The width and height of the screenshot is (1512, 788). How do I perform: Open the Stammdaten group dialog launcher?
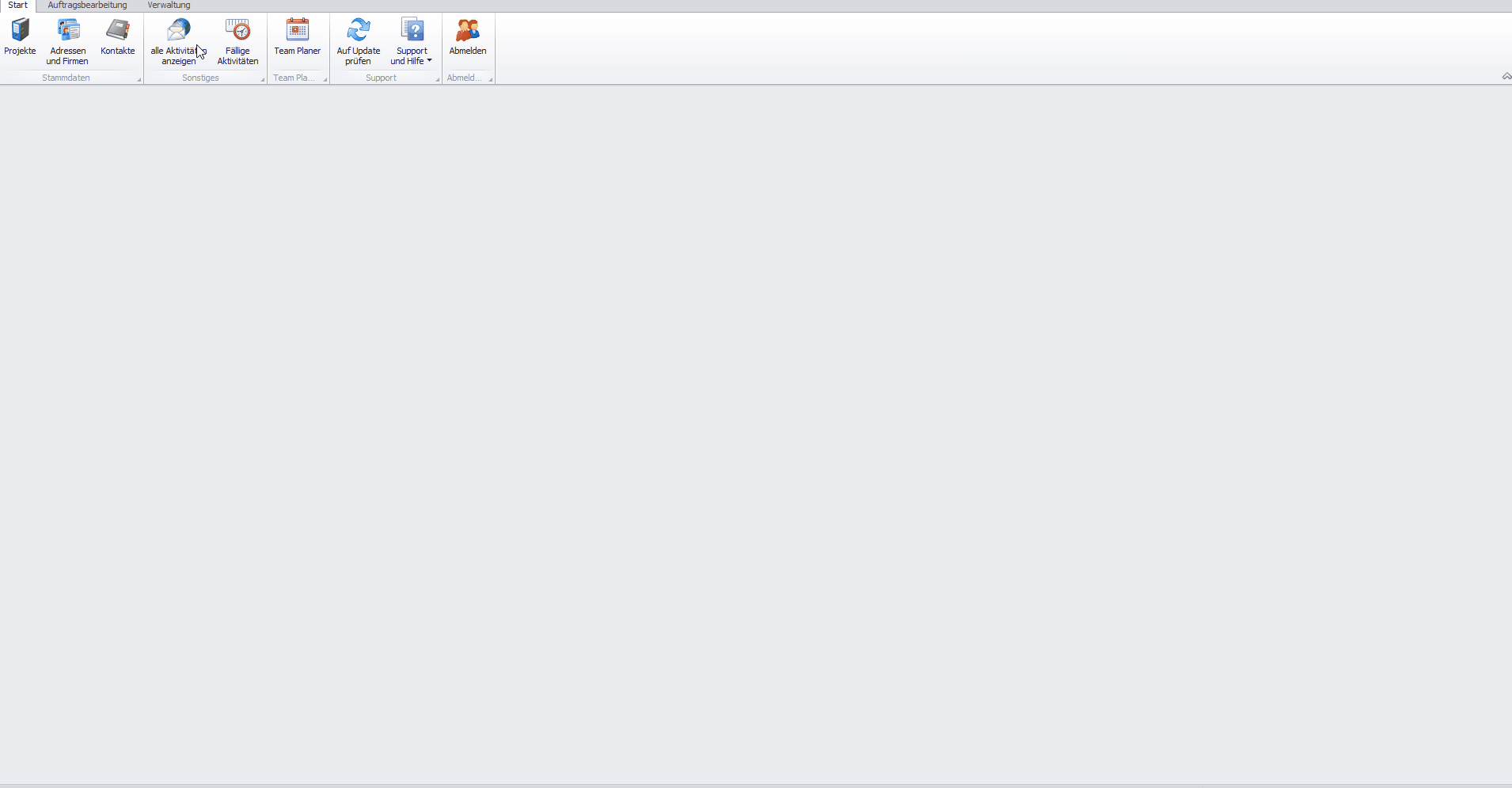(139, 79)
